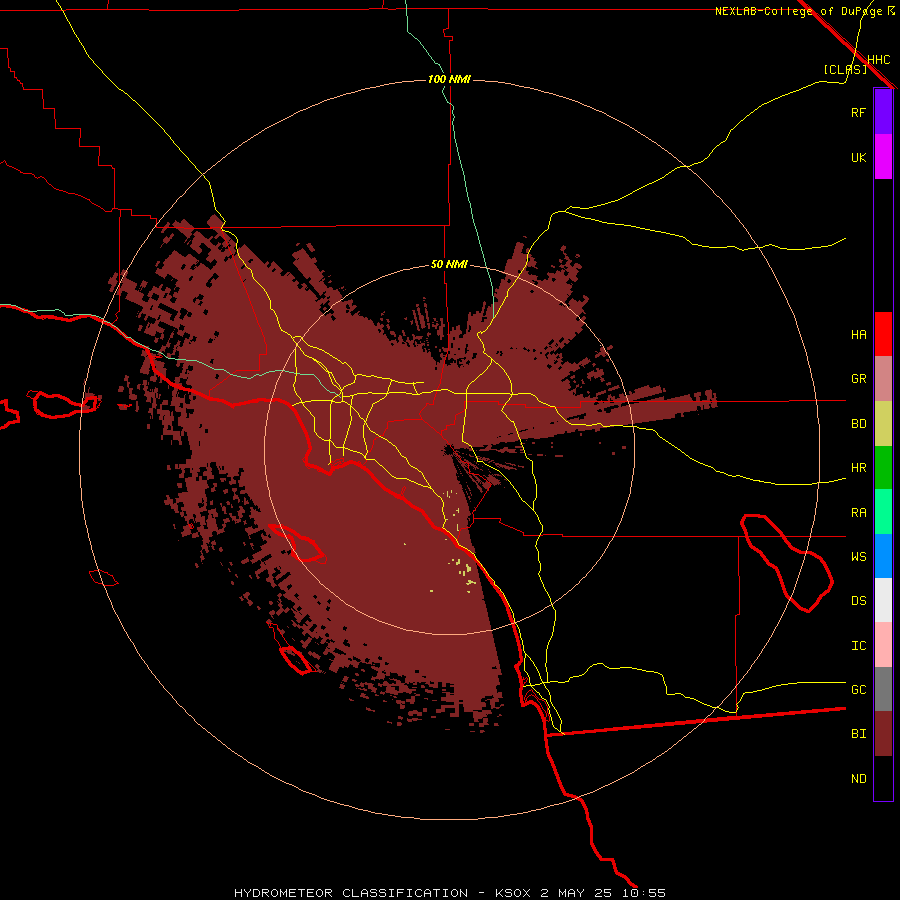Click the 50 NMI range ring label

coord(449,264)
